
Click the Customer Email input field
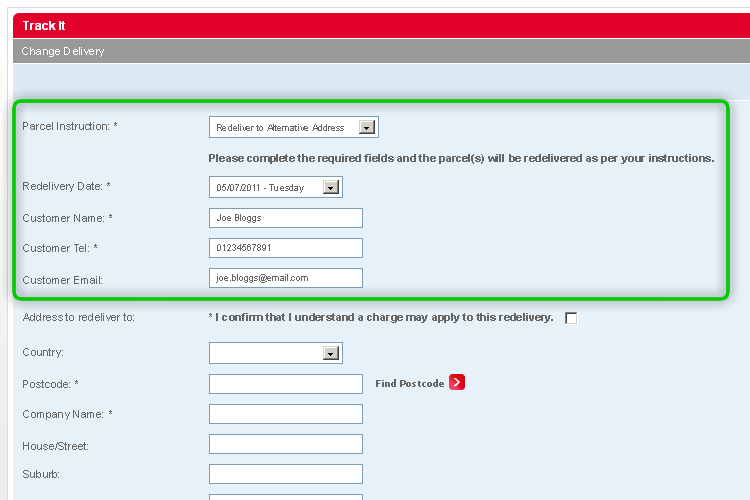[286, 278]
